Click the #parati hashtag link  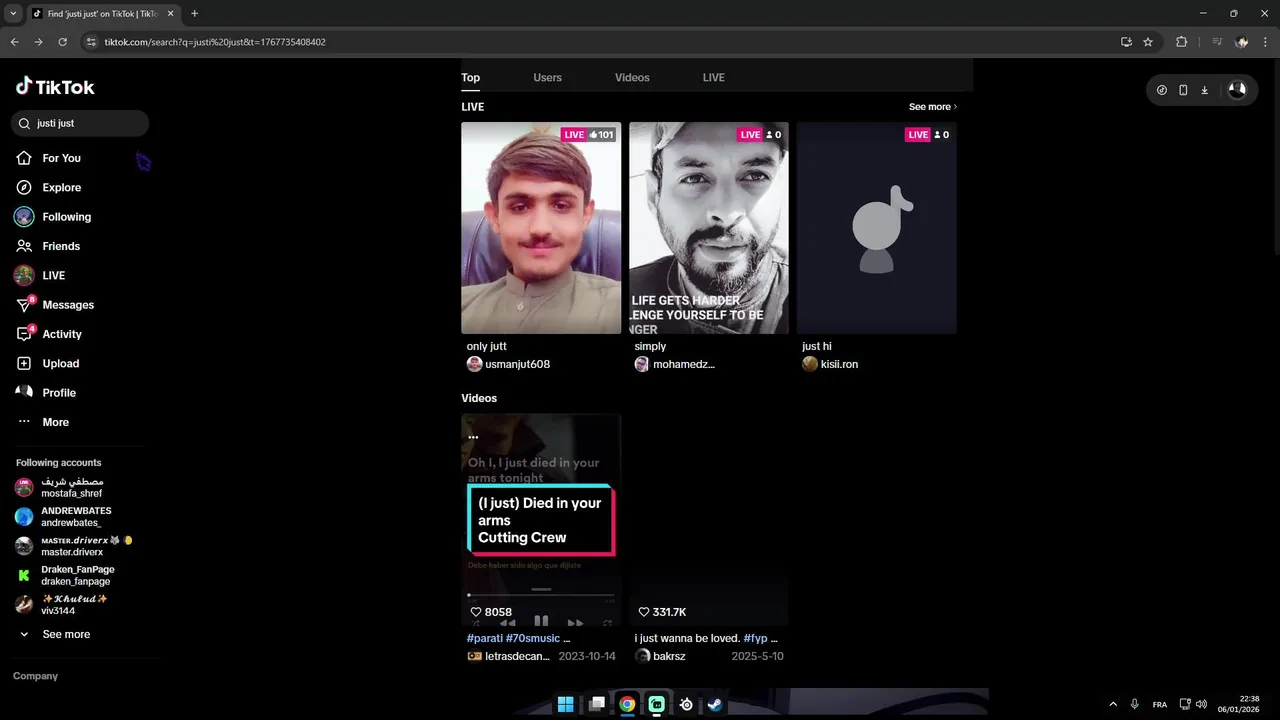point(484,638)
